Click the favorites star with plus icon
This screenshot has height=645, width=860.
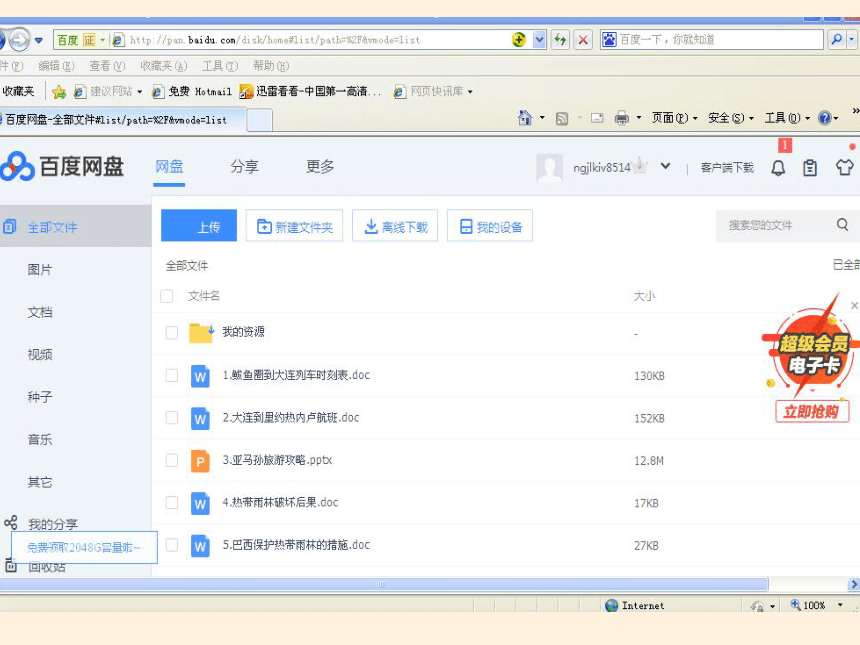pos(59,92)
